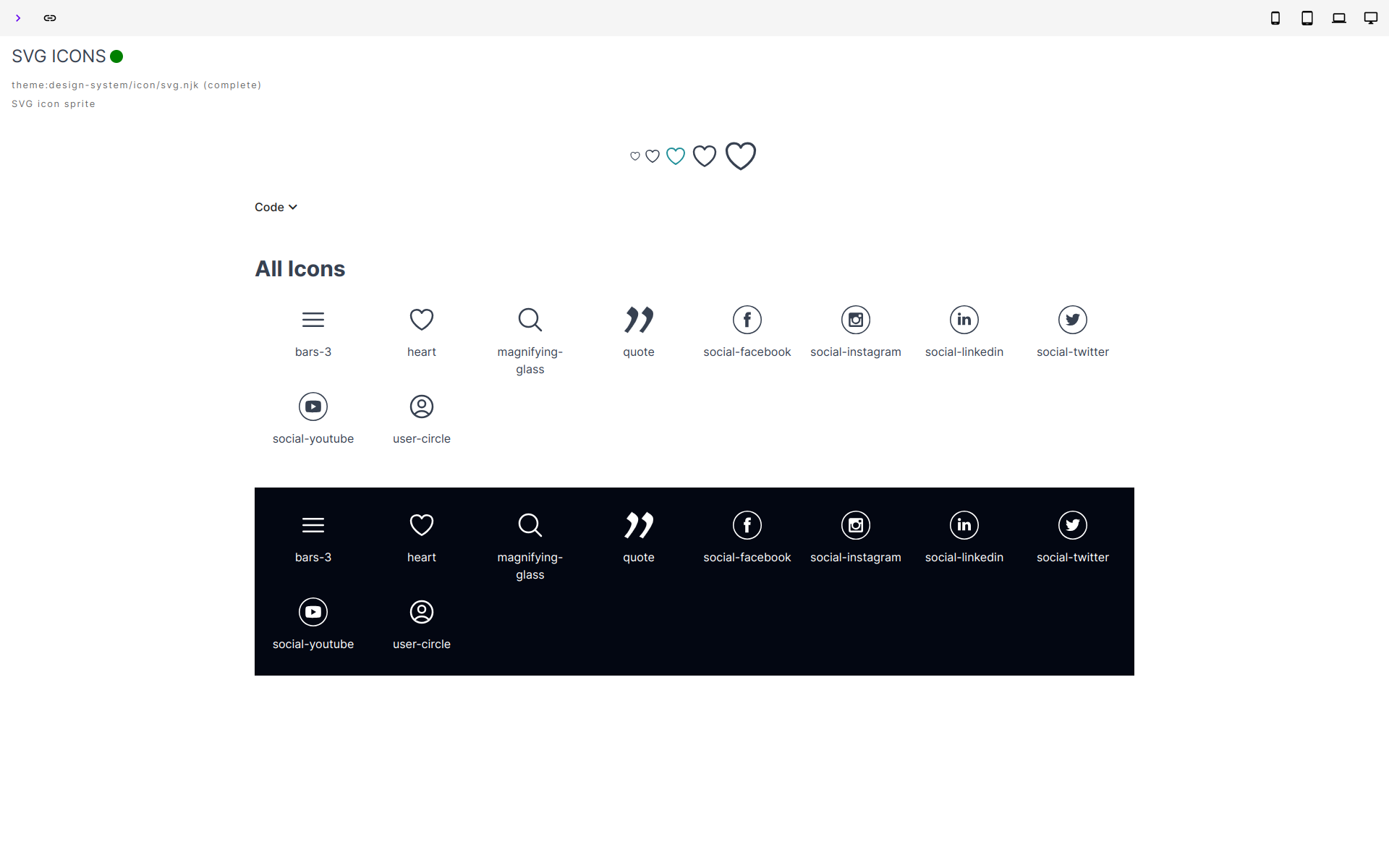Click smallest heart size preview

634,155
